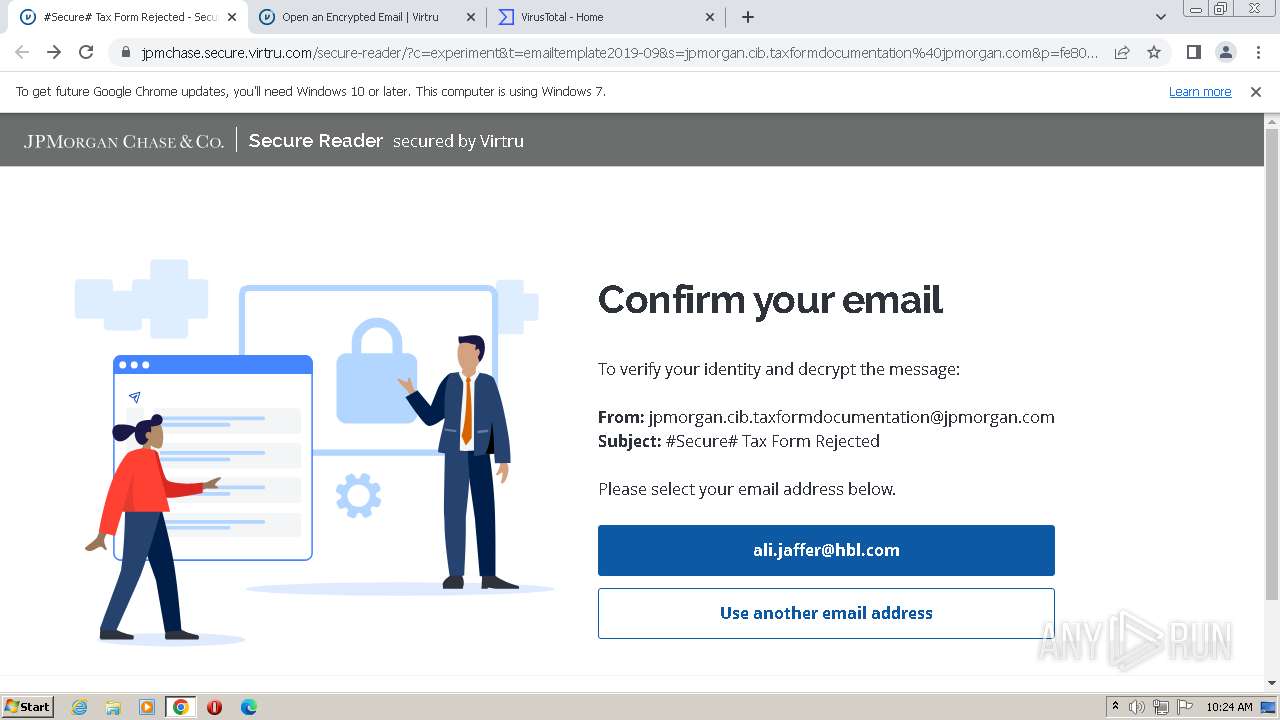Open a new tab with plus button
1280x720 pixels.
[x=747, y=17]
